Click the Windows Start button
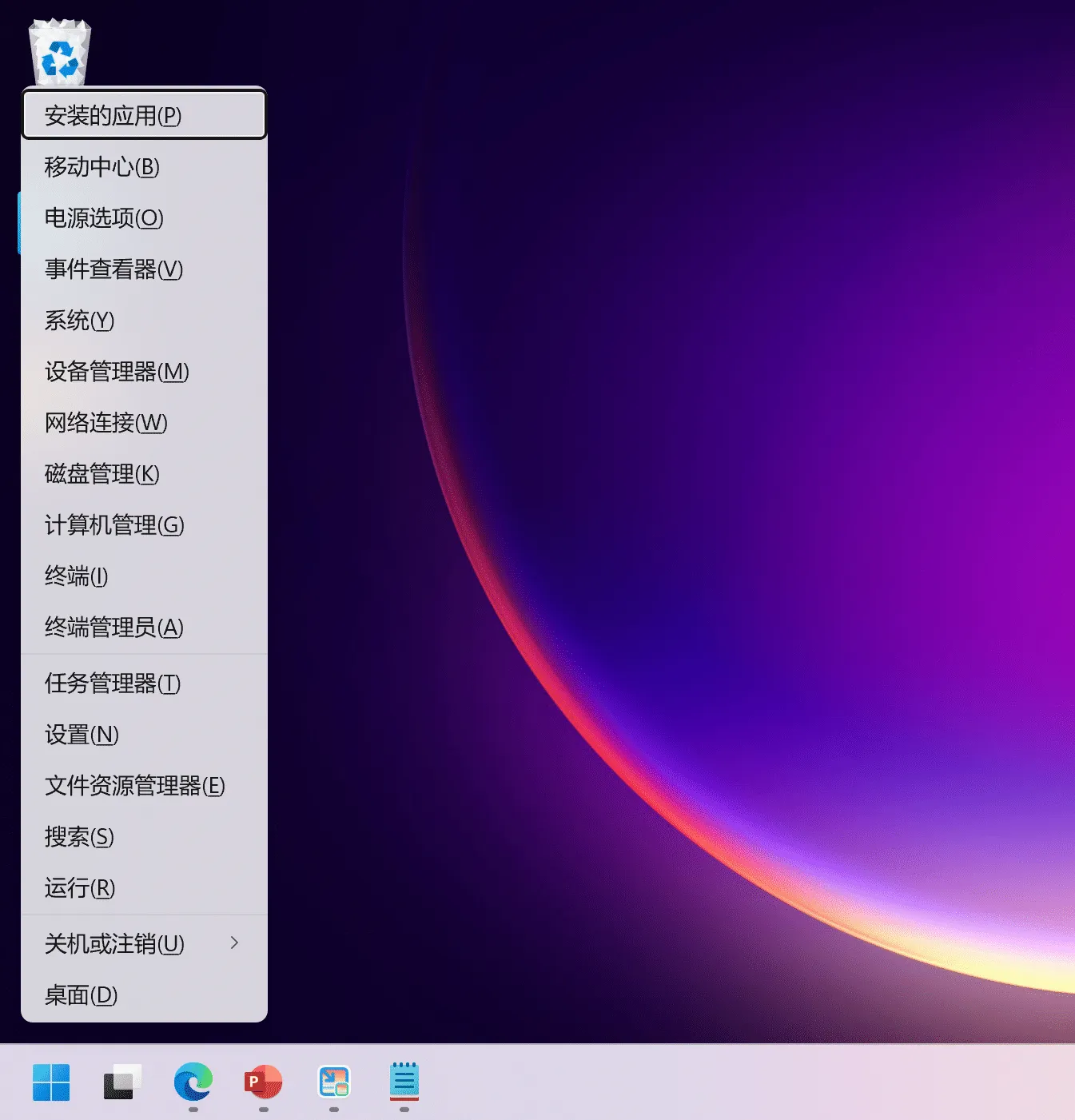This screenshot has width=1075, height=1120. click(51, 1082)
